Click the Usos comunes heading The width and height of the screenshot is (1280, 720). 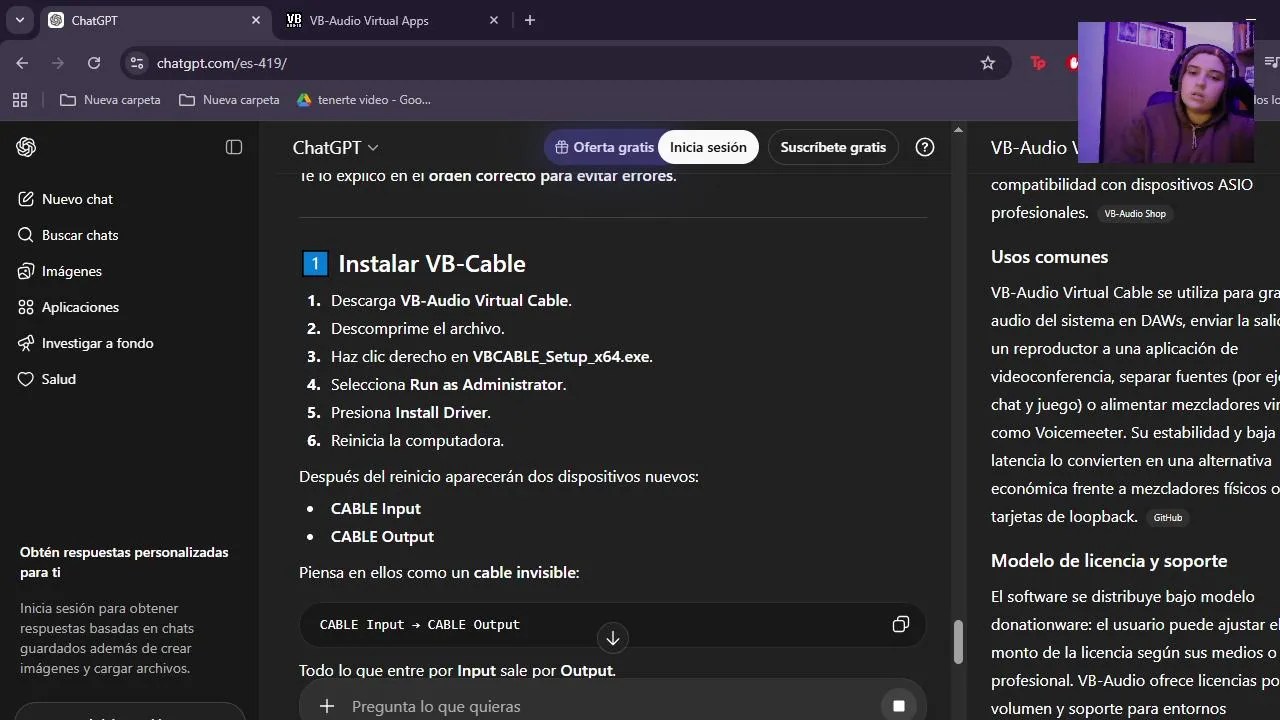click(1049, 257)
